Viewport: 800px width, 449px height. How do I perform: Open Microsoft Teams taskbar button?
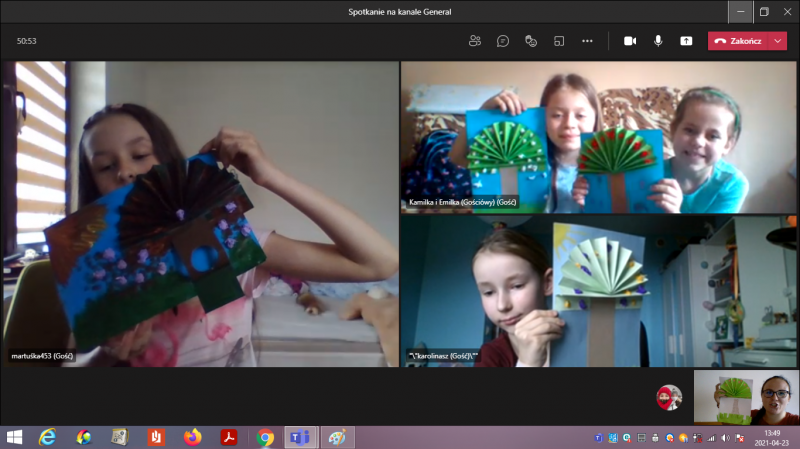pyautogui.click(x=301, y=437)
